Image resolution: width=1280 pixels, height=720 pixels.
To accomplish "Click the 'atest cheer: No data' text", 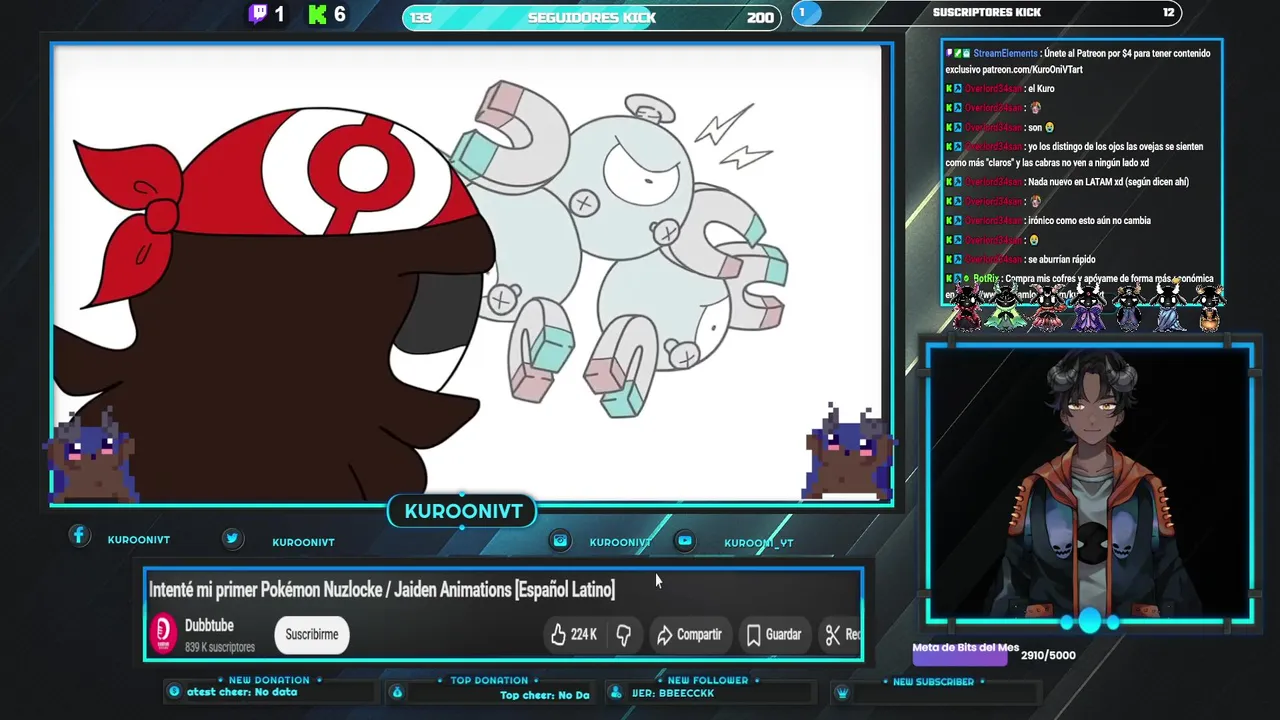I will tap(242, 691).
